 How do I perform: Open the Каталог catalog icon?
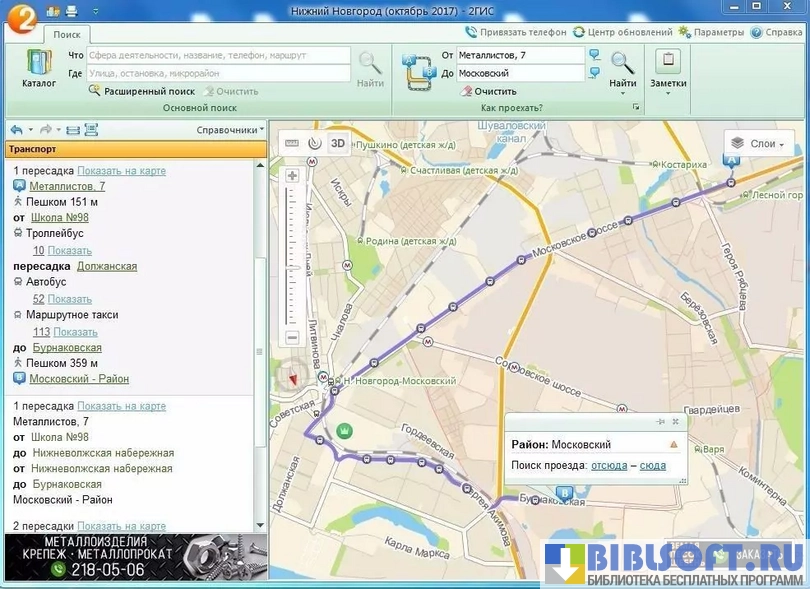39,65
